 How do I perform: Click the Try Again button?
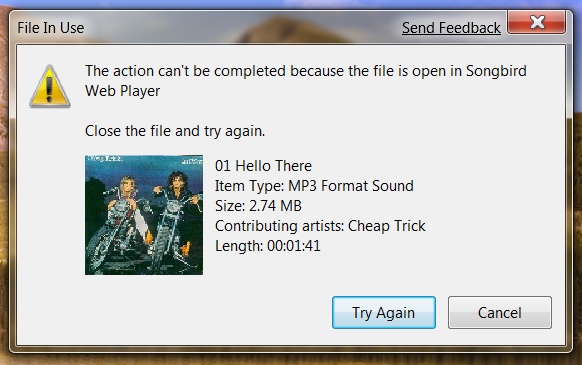pyautogui.click(x=384, y=312)
